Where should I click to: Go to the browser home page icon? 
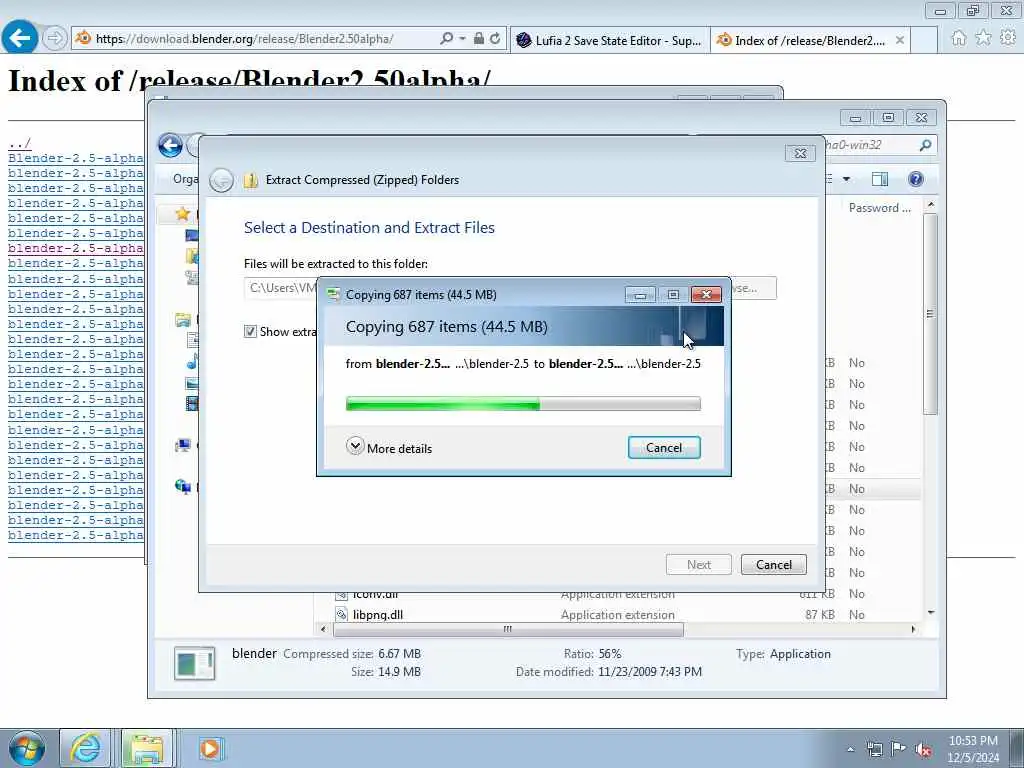(959, 38)
